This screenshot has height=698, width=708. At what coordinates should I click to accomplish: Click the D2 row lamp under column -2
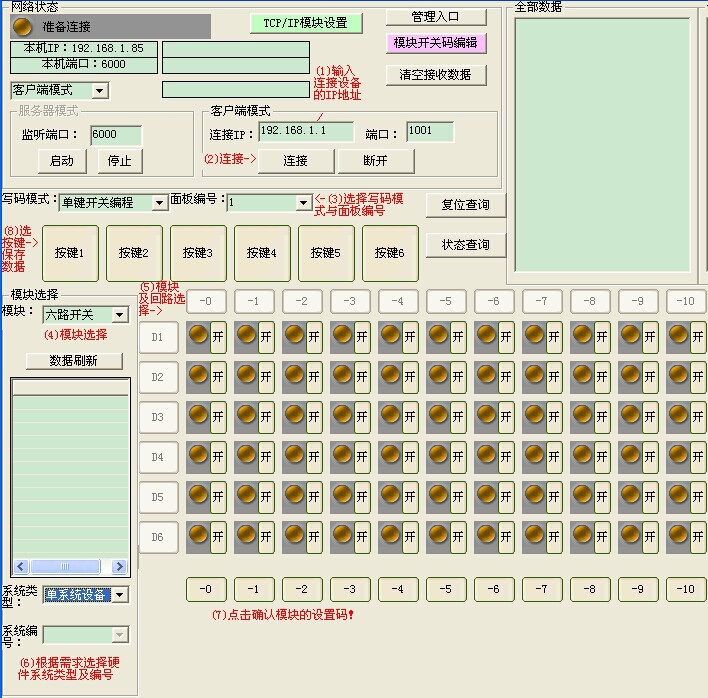[294, 375]
